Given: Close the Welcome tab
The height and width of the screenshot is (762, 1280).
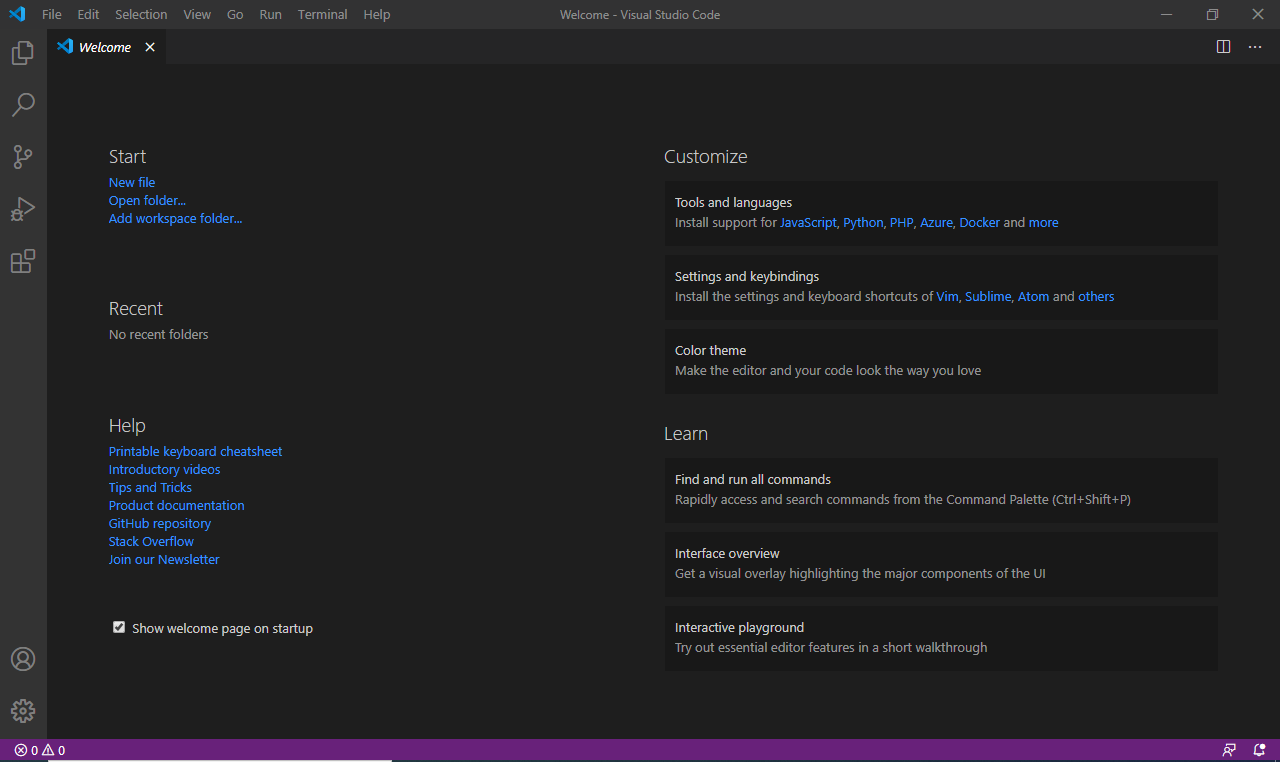Looking at the screenshot, I should 150,47.
